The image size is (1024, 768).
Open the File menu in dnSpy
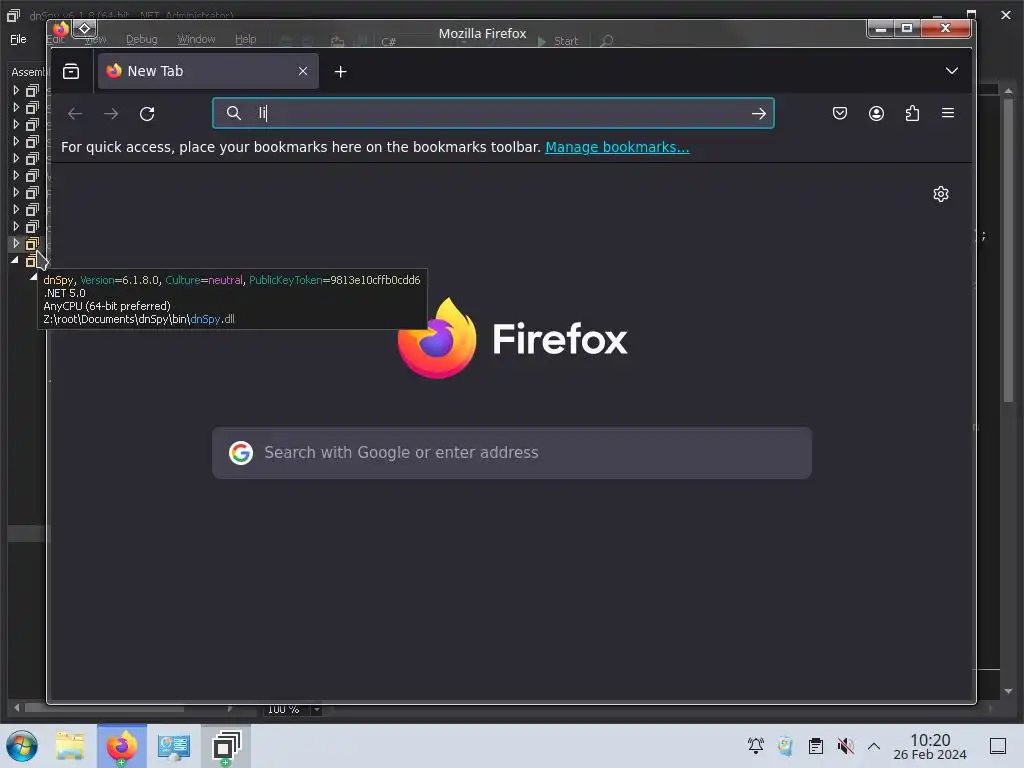(18, 39)
